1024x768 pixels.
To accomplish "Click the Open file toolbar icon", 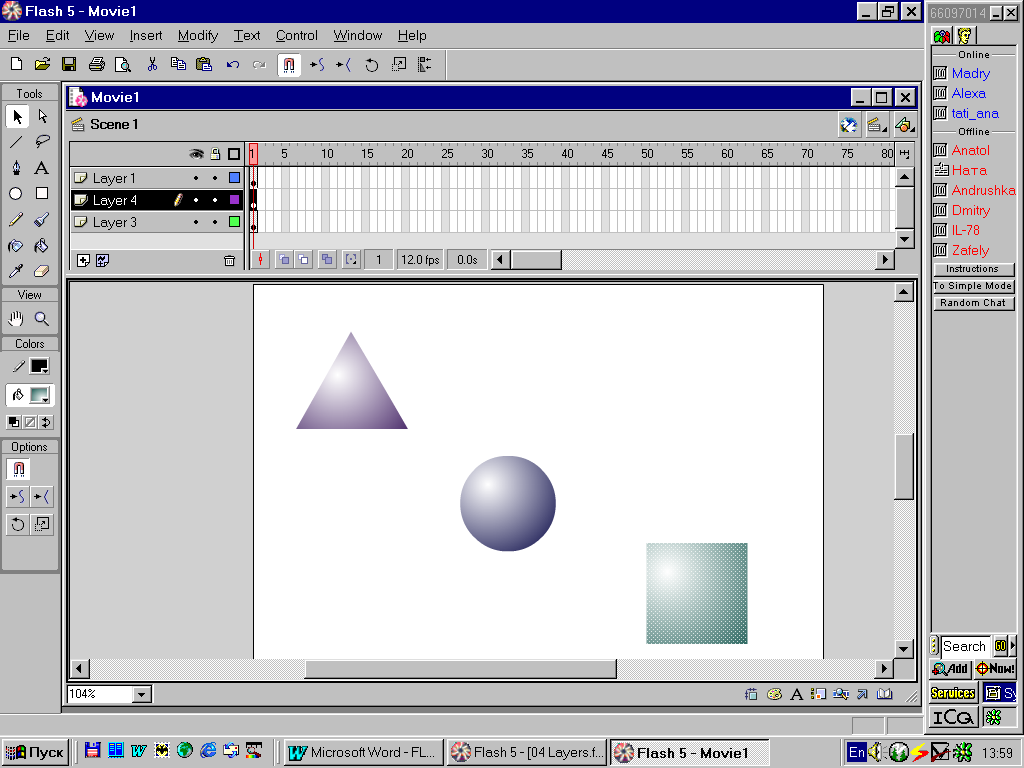I will pyautogui.click(x=42, y=64).
